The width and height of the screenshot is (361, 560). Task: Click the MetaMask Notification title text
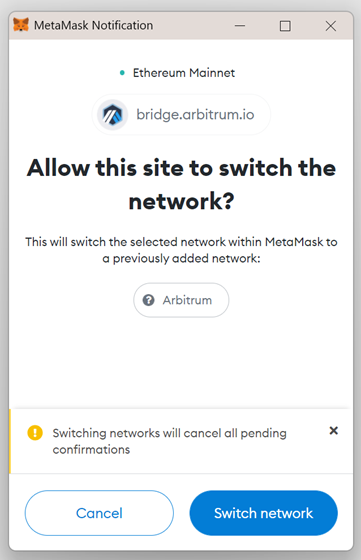click(94, 25)
